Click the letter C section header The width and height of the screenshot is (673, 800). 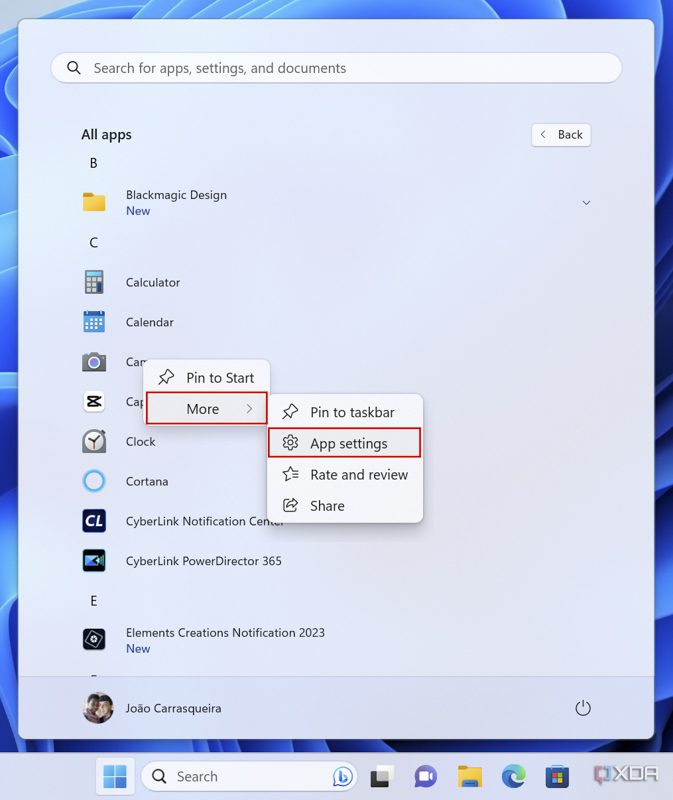pyautogui.click(x=93, y=242)
